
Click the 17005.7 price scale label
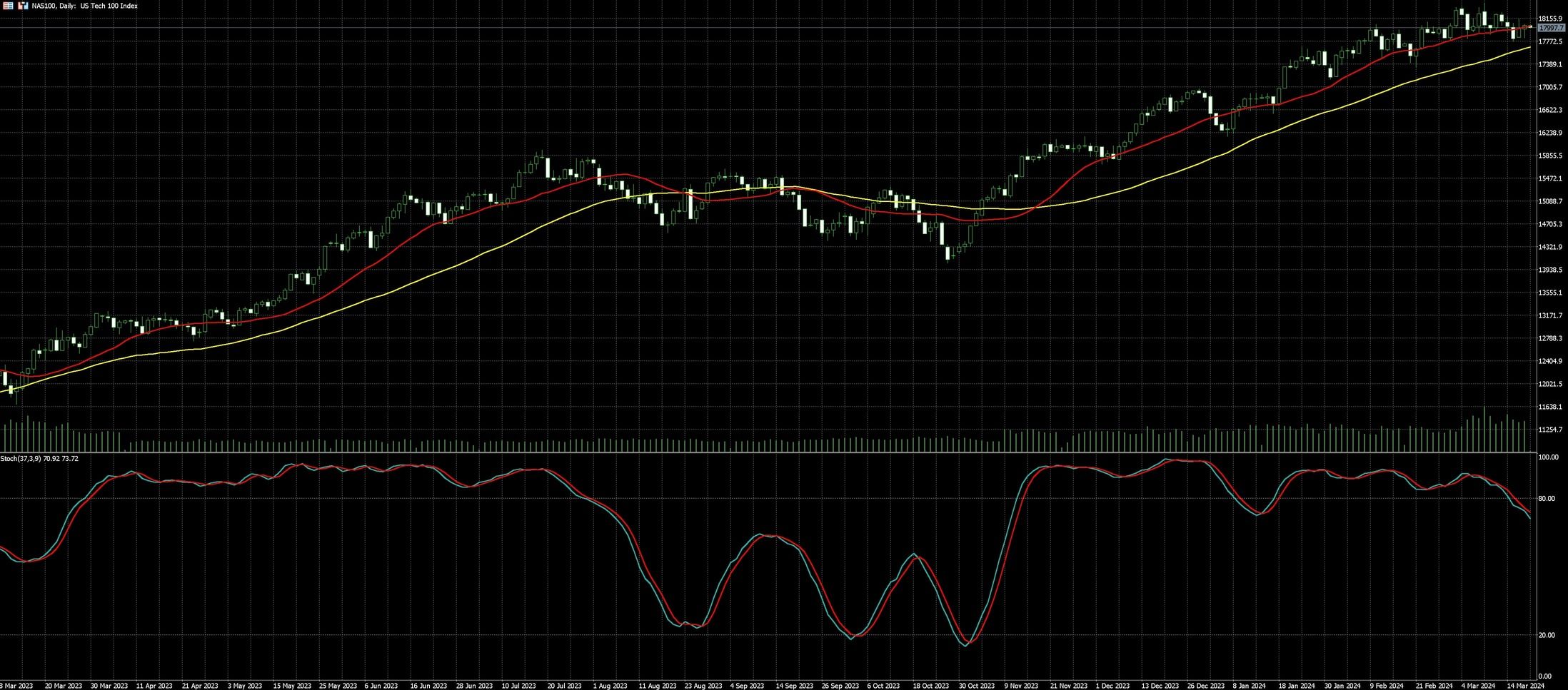(1550, 87)
